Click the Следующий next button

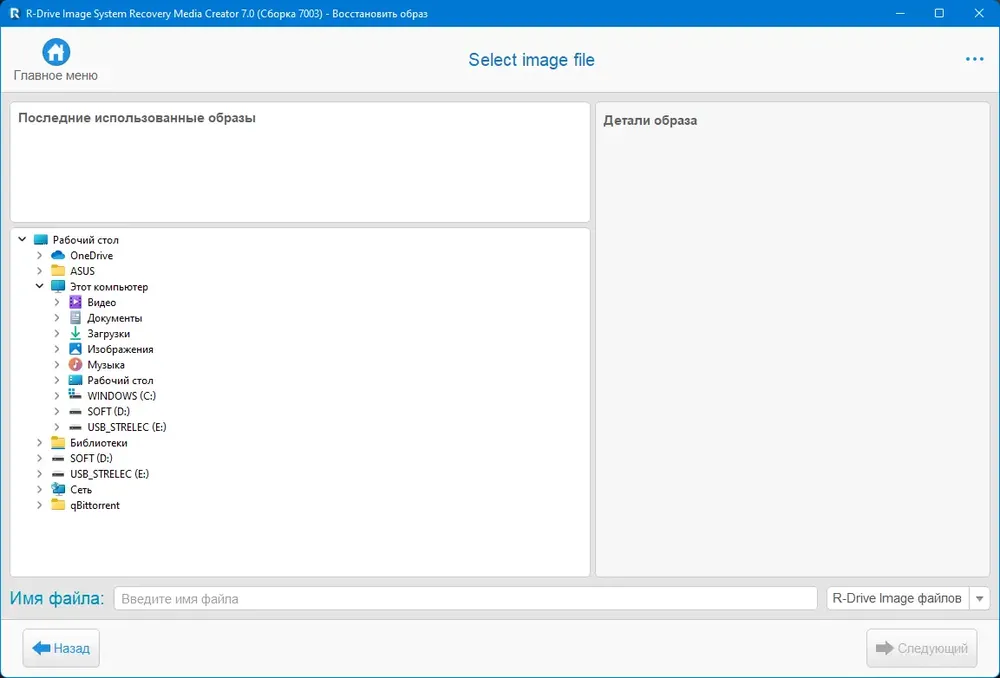[x=922, y=648]
